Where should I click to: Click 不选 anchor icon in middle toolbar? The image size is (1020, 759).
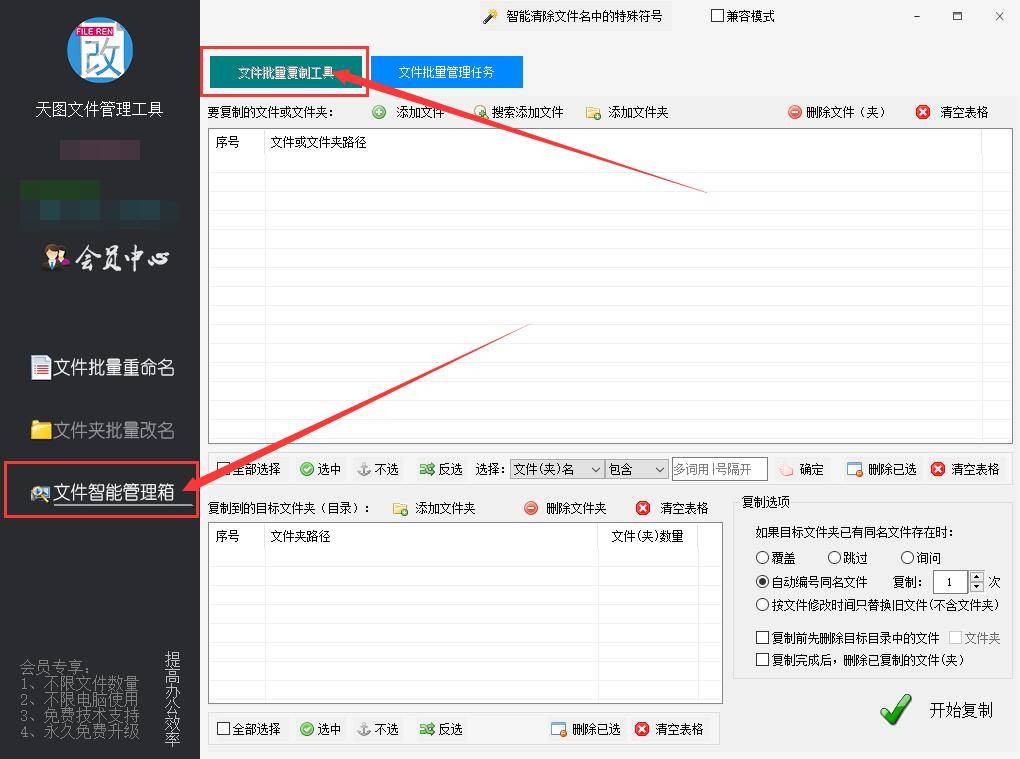coord(364,469)
